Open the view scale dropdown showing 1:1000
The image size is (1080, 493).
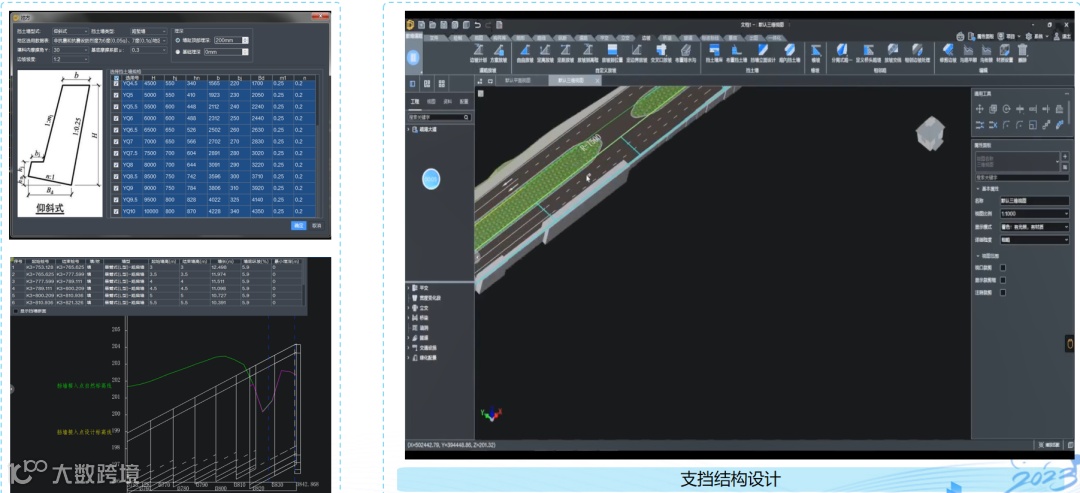1035,213
